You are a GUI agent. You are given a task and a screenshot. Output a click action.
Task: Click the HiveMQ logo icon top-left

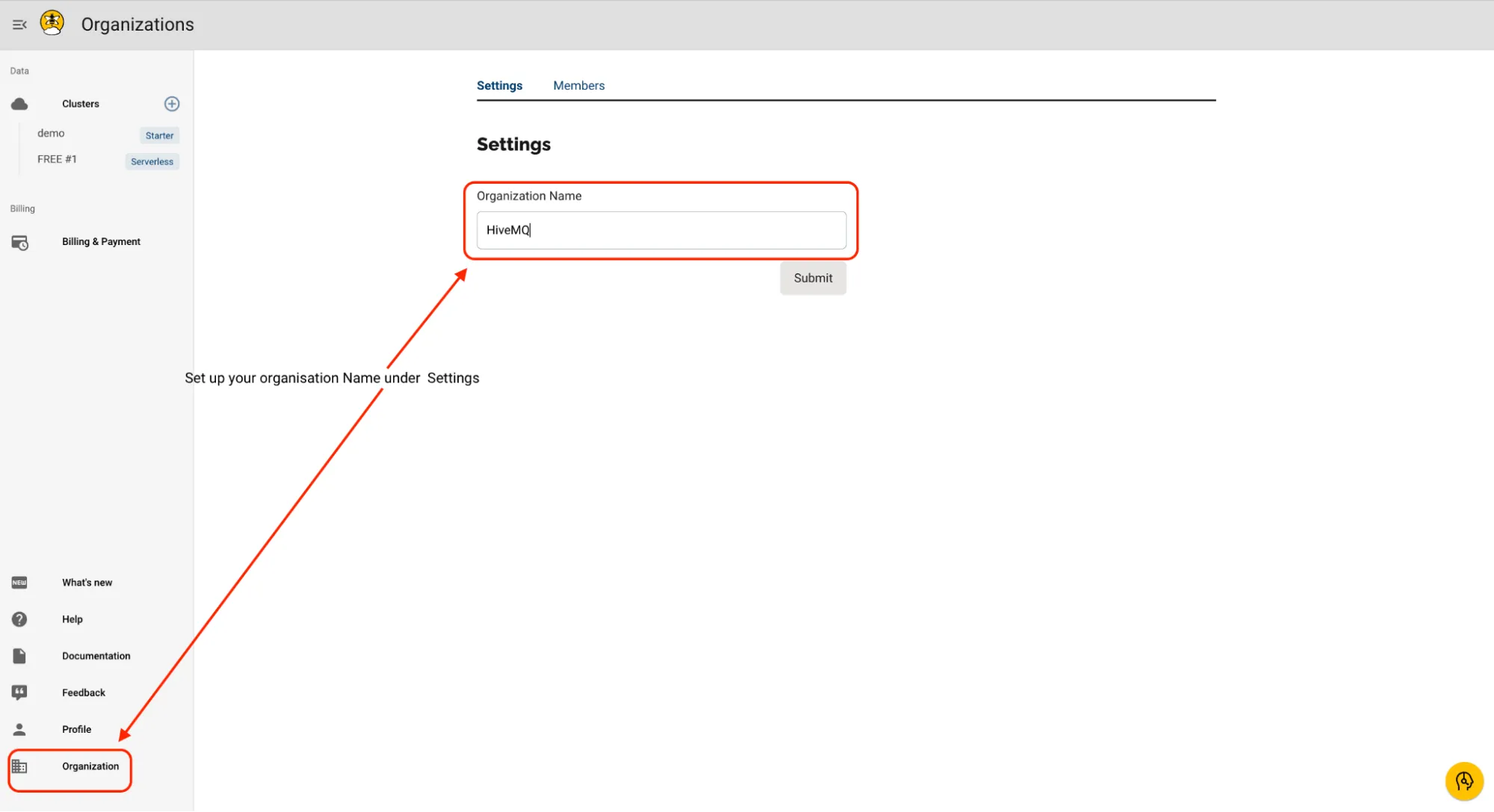(x=52, y=24)
